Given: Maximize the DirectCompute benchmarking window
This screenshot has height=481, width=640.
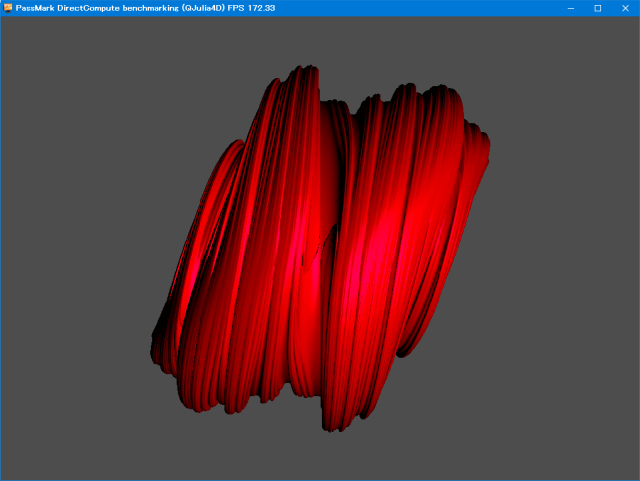Looking at the screenshot, I should click(598, 8).
